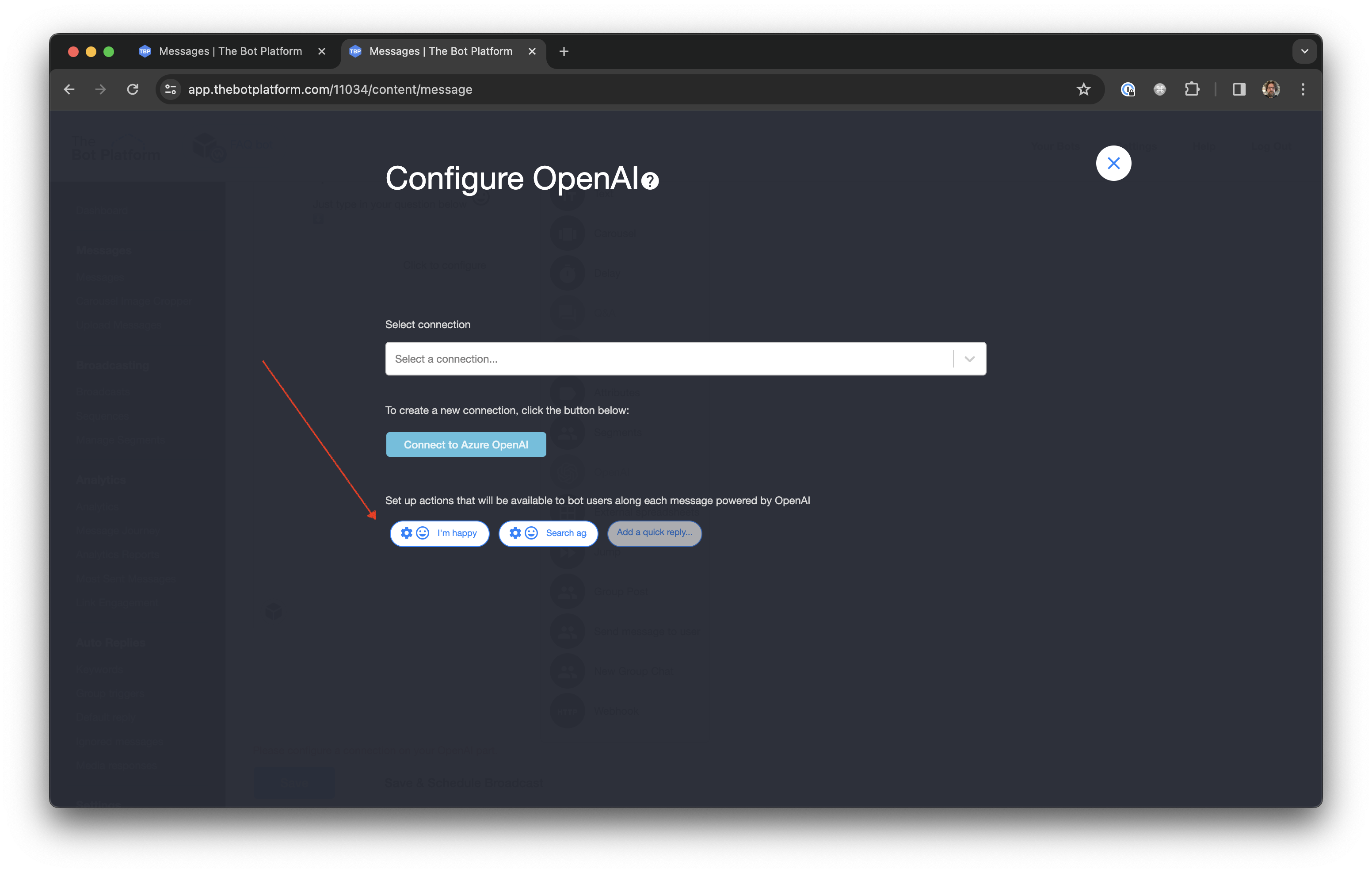This screenshot has height=873, width=1372.
Task: Go back to the previous page
Action: tap(69, 89)
